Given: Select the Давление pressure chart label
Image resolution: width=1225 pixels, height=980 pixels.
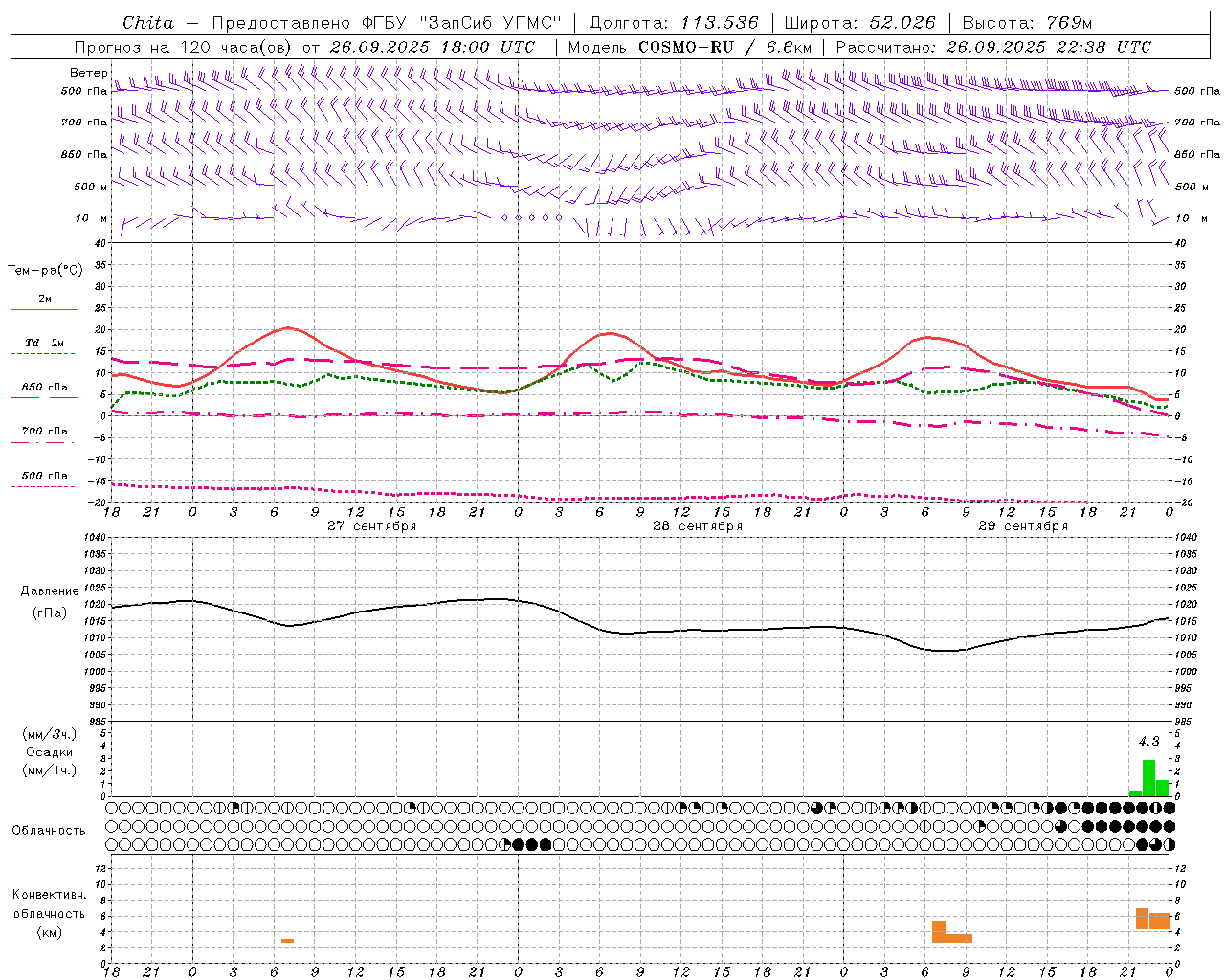Looking at the screenshot, I should coord(50,591).
